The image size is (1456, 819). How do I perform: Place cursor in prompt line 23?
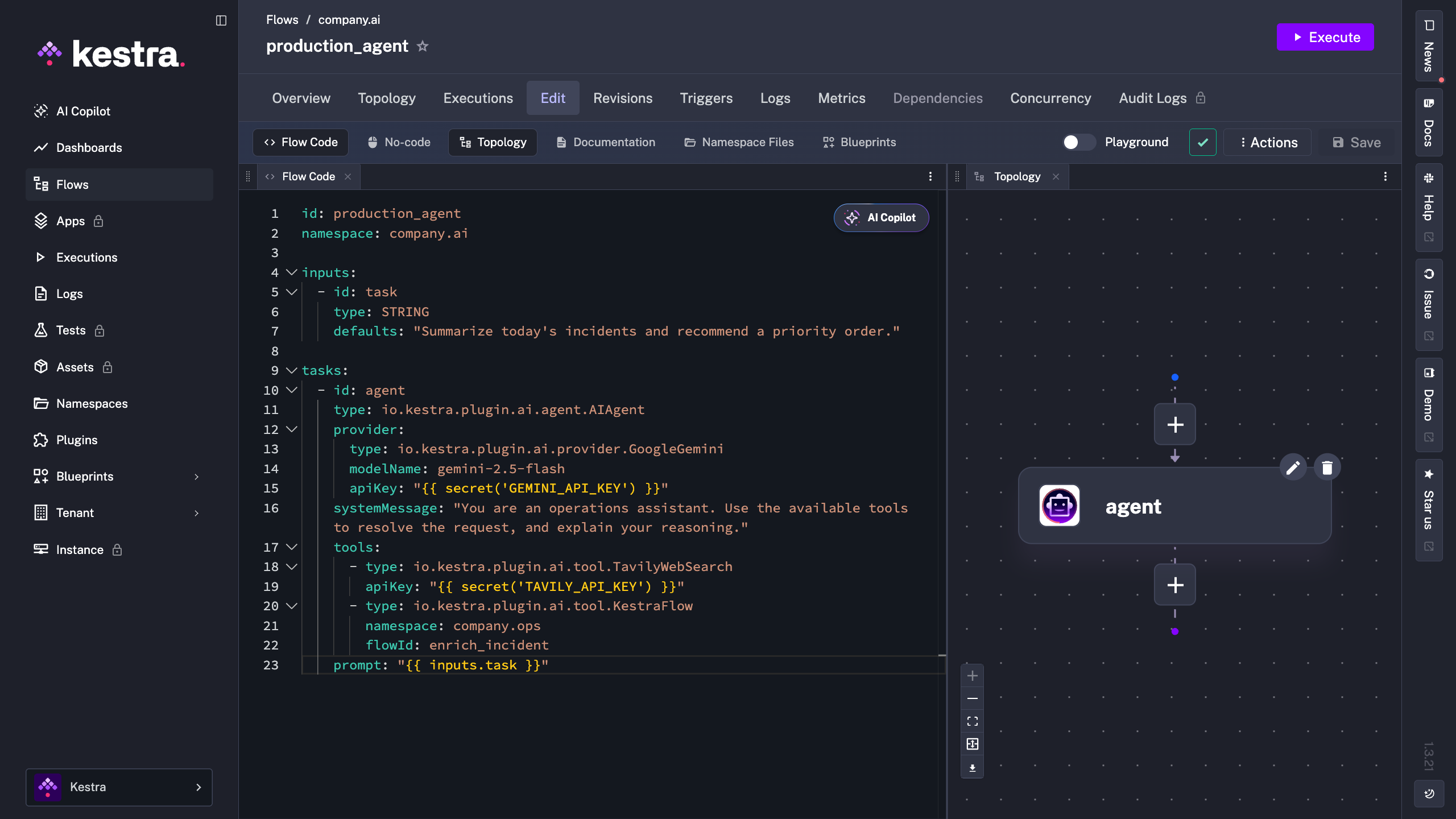tap(622, 665)
